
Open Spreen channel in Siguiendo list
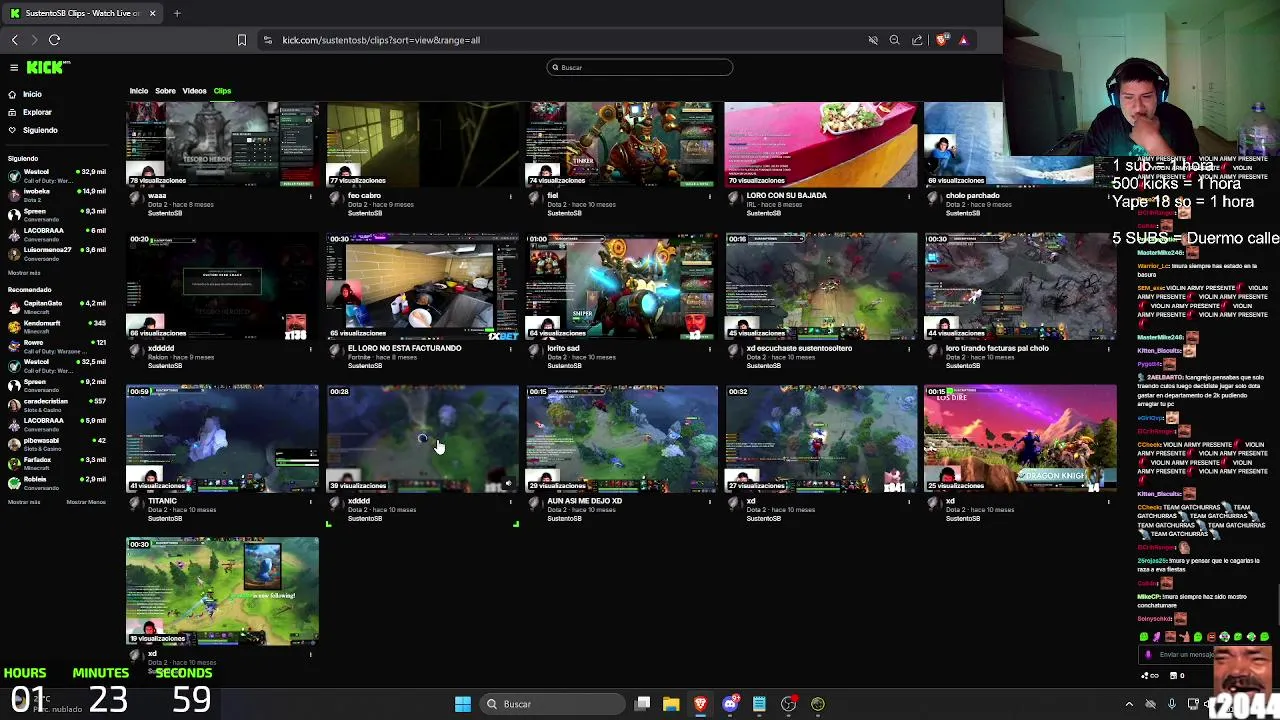click(57, 215)
